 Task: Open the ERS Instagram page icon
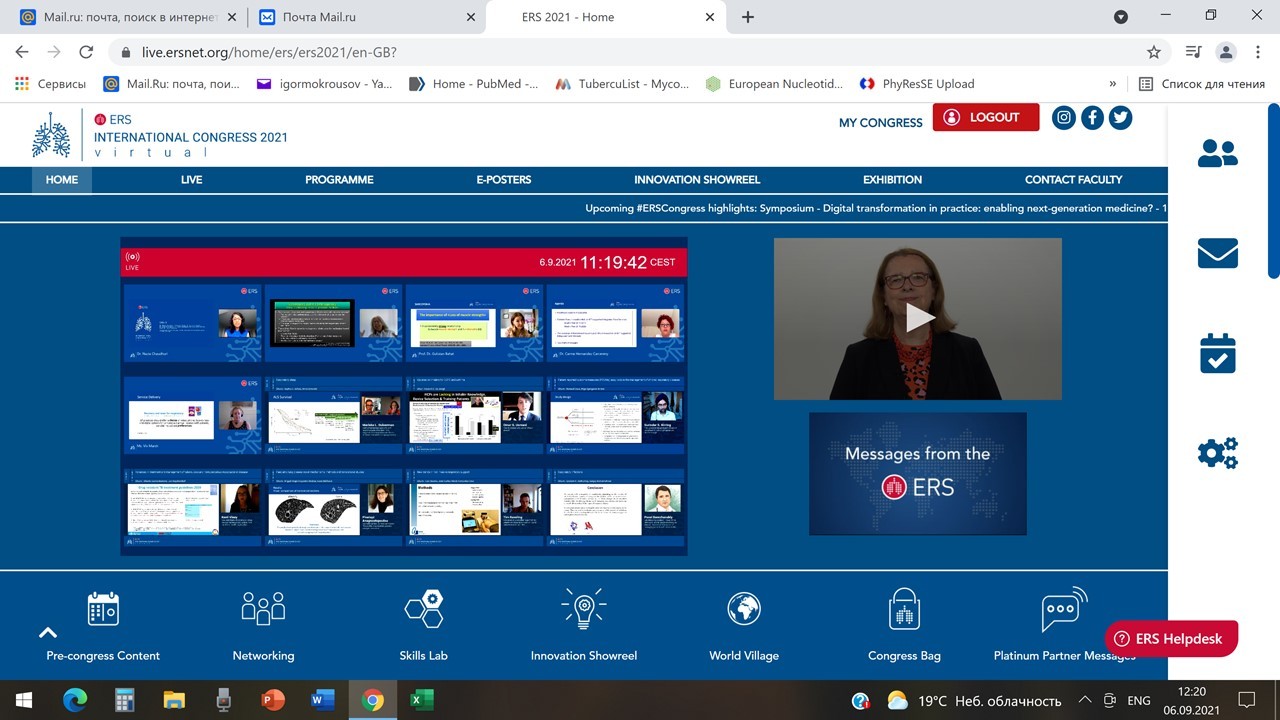point(1064,118)
